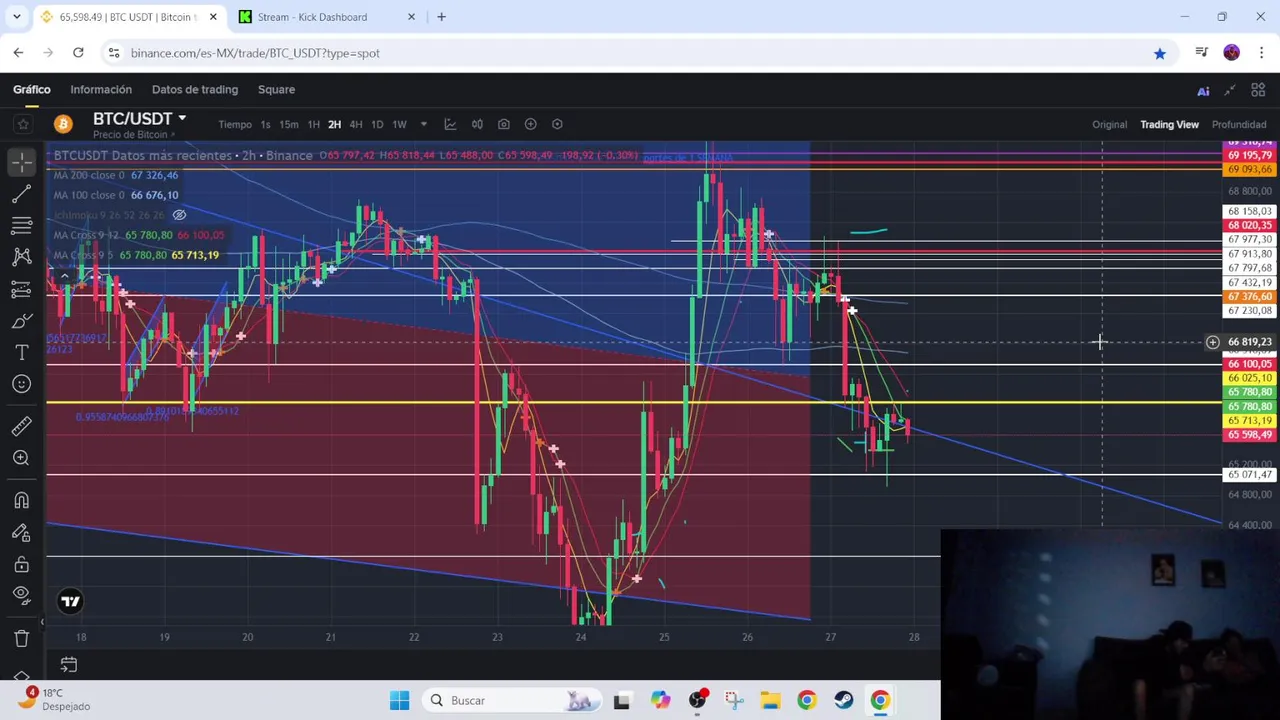Activate the zoom-in tool
The width and height of the screenshot is (1280, 720).
pos(22,458)
